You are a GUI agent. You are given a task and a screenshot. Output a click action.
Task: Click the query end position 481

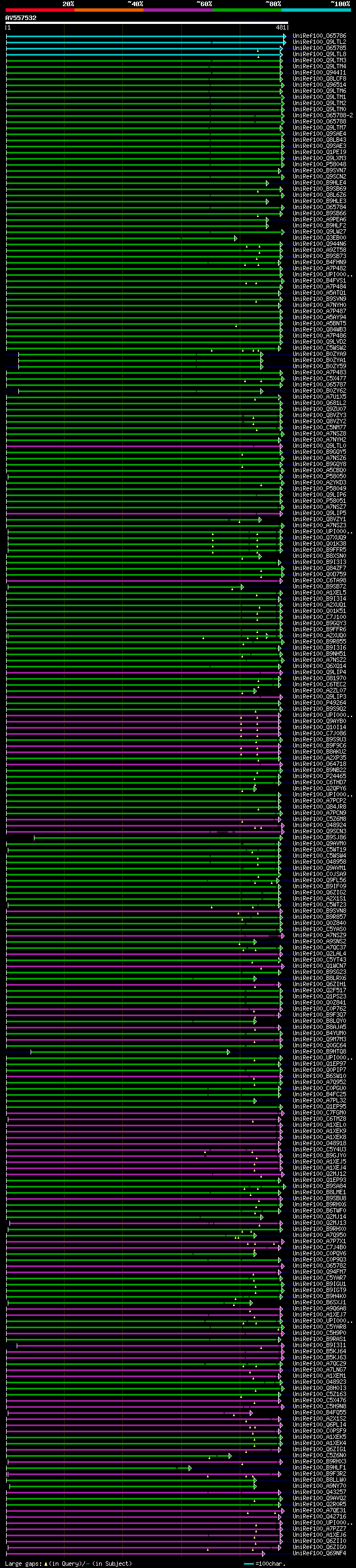click(281, 27)
